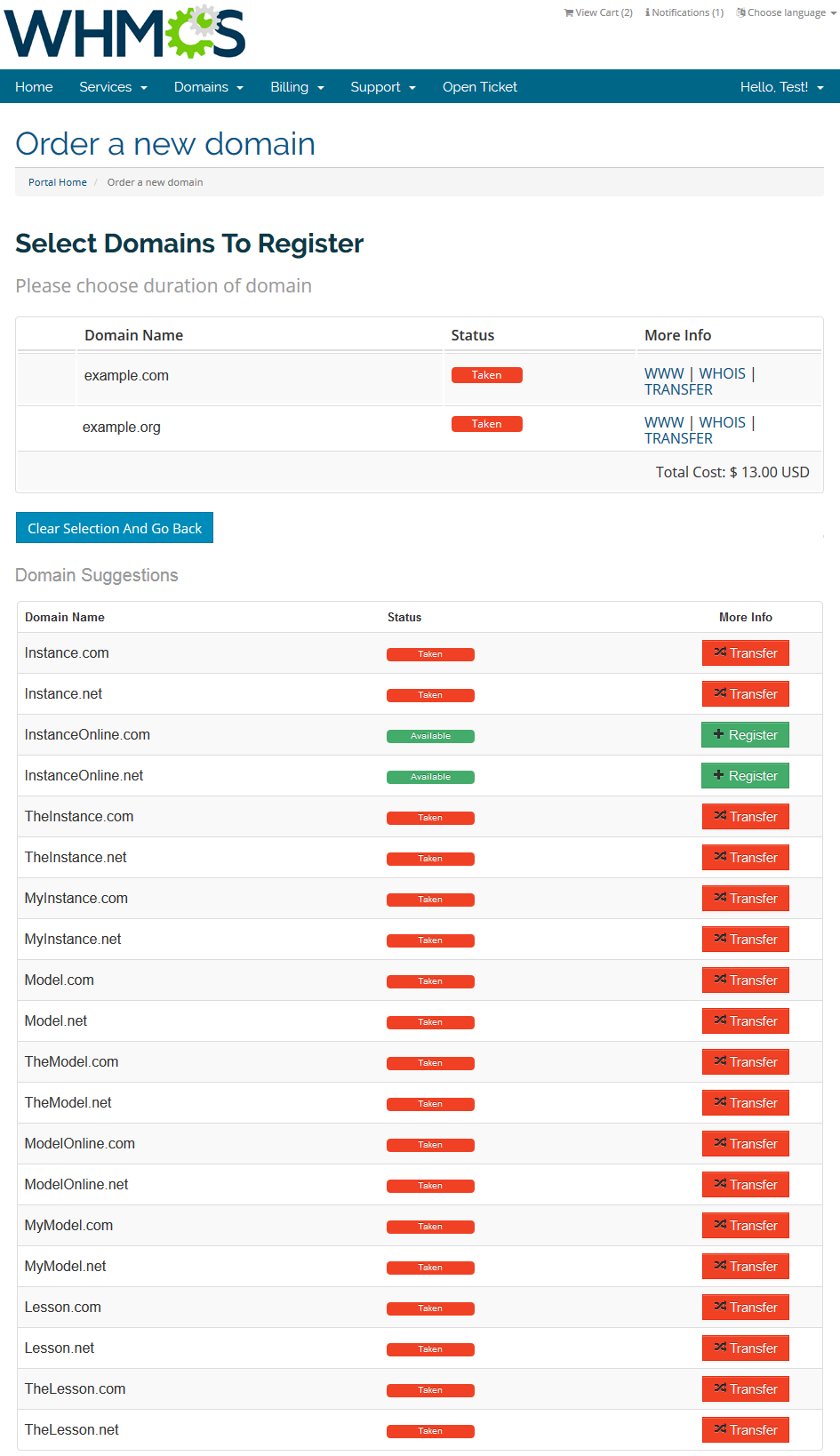Screen dimensions: 840x1456
Task: Expand the Support menu
Action: click(383, 87)
